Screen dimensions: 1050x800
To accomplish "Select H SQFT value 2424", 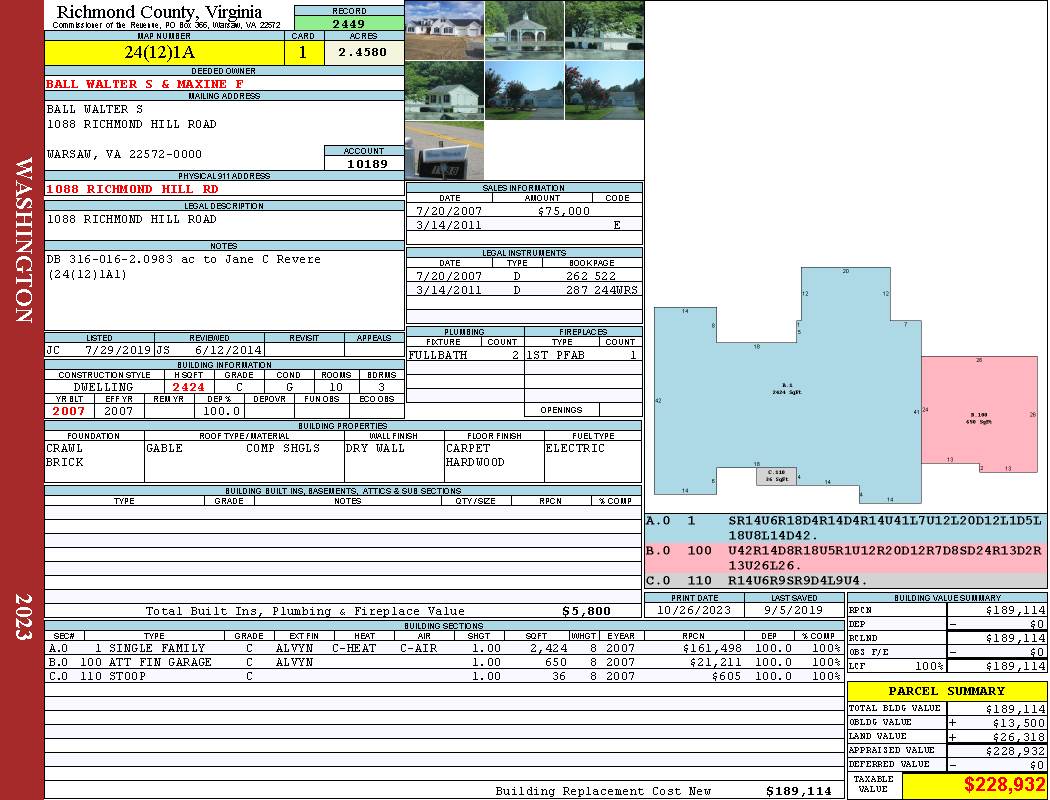I will point(188,387).
